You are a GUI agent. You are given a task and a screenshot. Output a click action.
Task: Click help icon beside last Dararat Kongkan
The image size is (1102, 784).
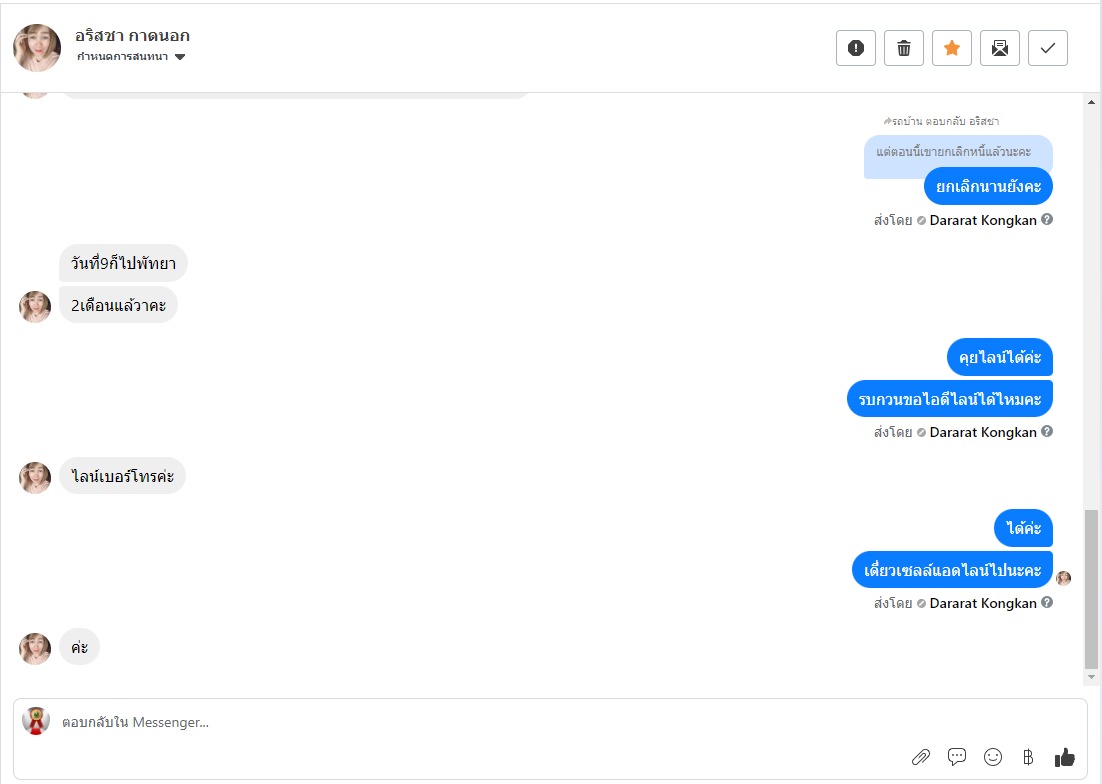tap(1047, 603)
